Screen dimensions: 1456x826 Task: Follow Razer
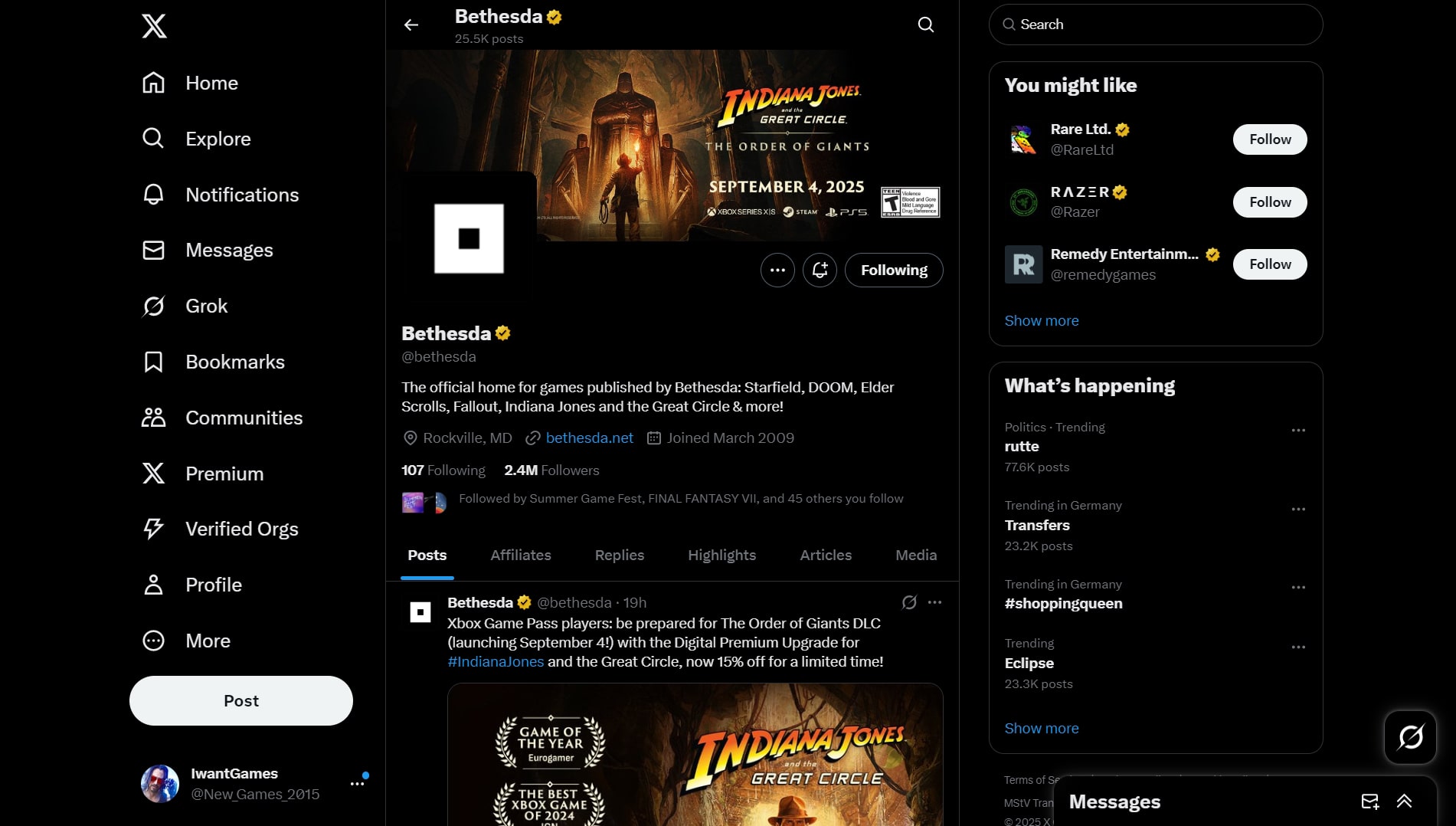1270,202
